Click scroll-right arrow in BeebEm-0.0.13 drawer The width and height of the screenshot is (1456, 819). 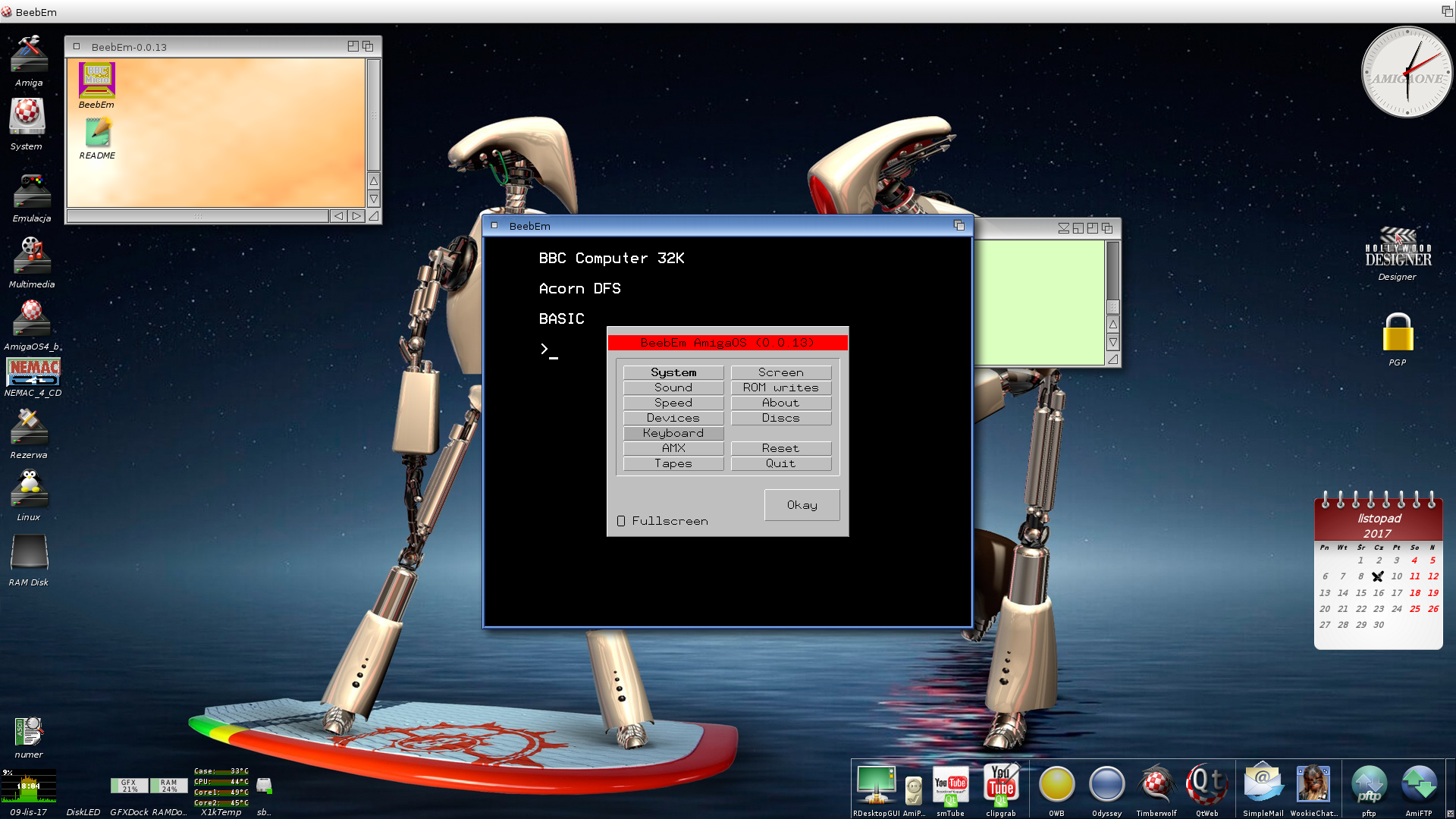[x=356, y=216]
